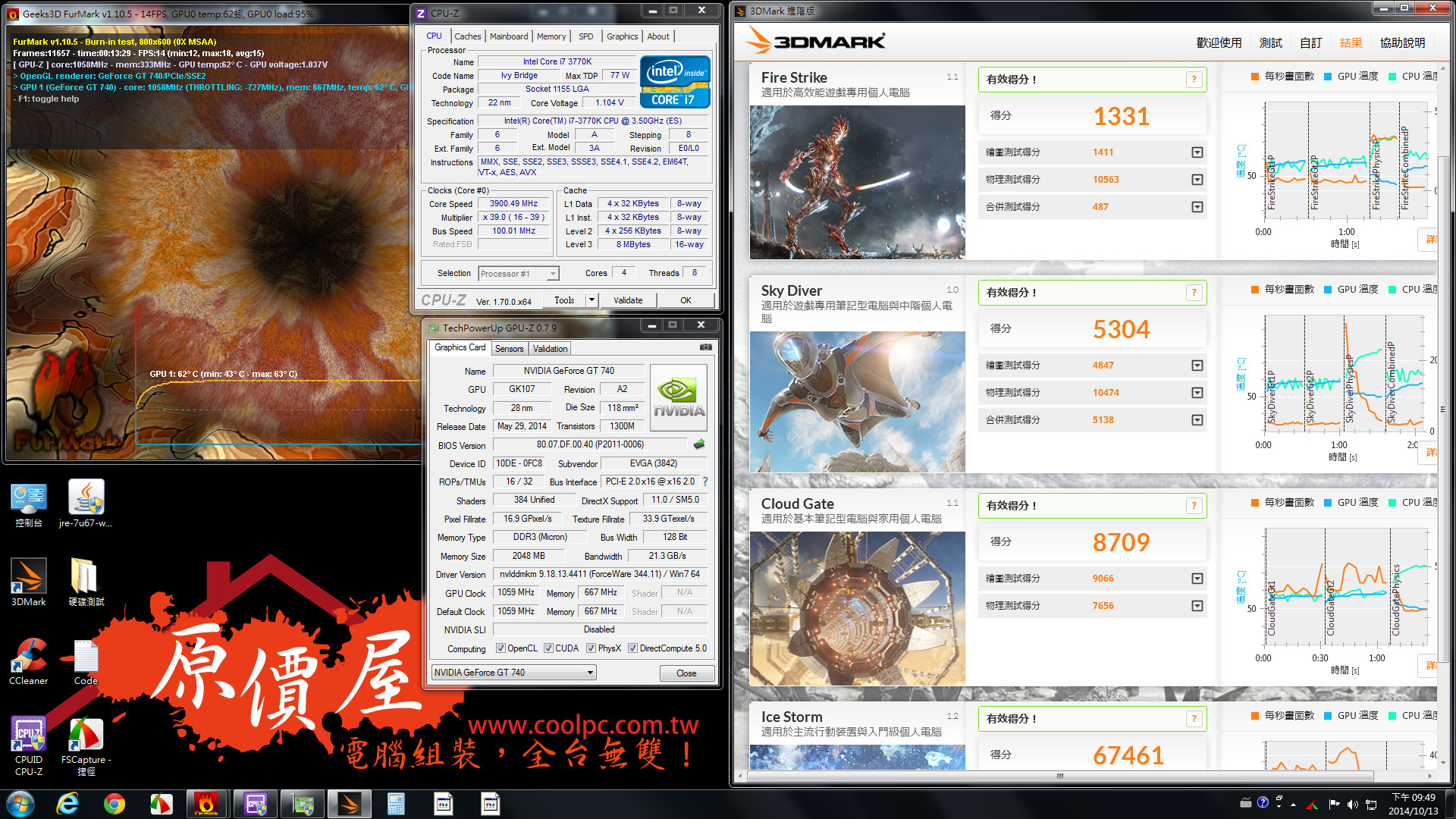Go to 3DMark 協助說明 tab
Viewport: 1456px width, 819px height.
1402,43
